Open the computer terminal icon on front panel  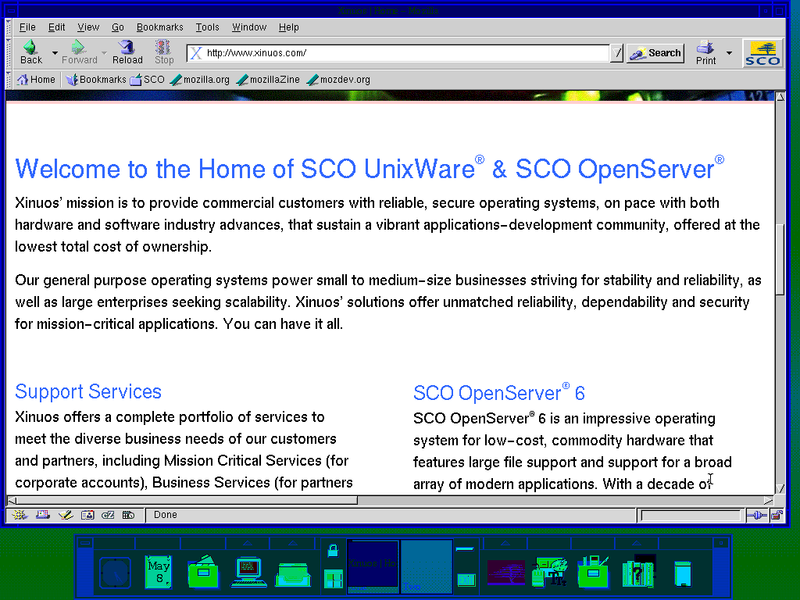248,572
